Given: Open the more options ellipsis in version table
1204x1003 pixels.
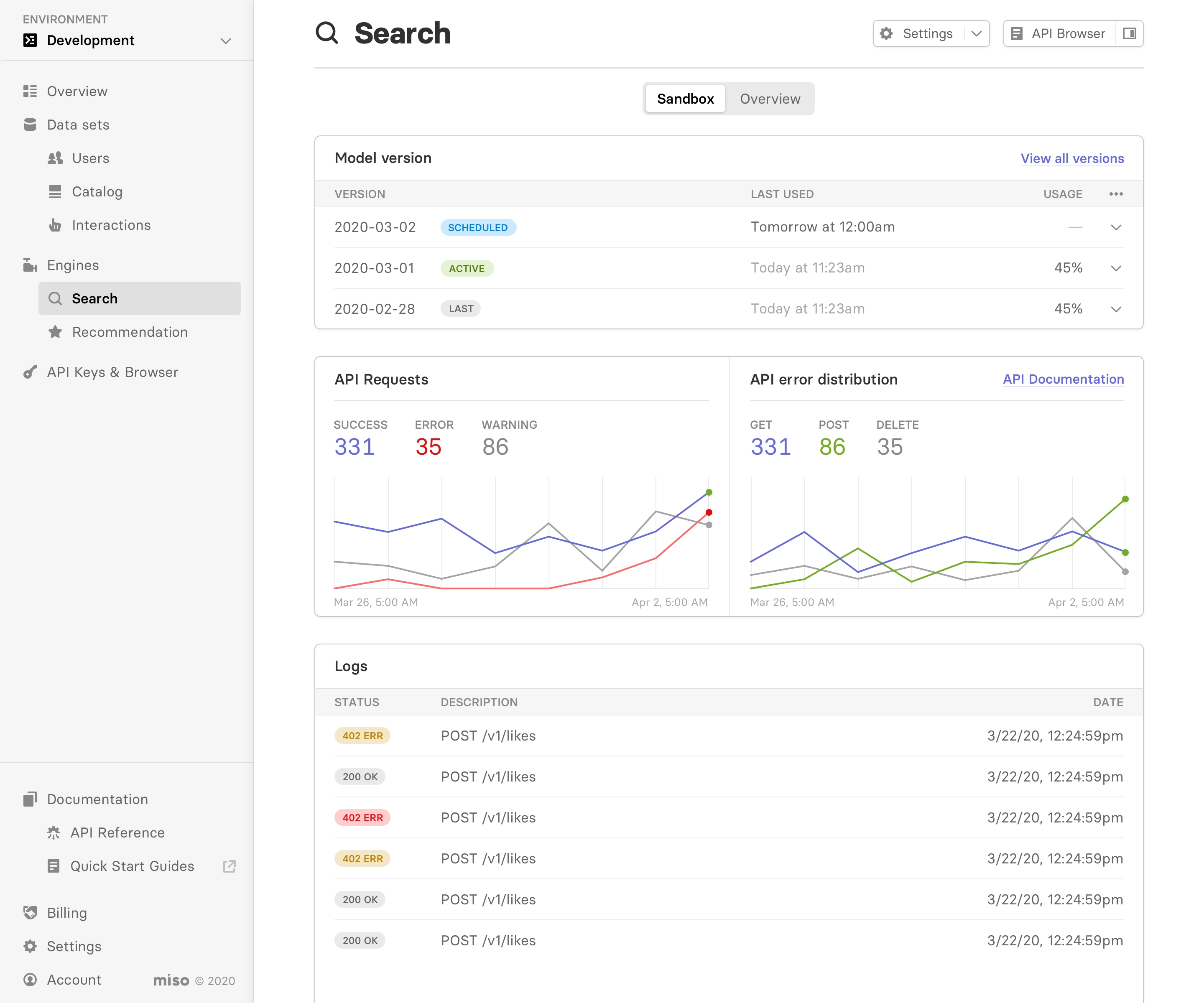Looking at the screenshot, I should coord(1116,194).
